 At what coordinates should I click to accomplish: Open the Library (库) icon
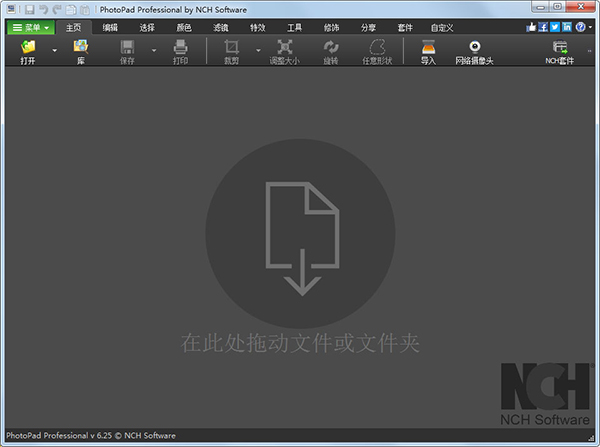point(80,48)
